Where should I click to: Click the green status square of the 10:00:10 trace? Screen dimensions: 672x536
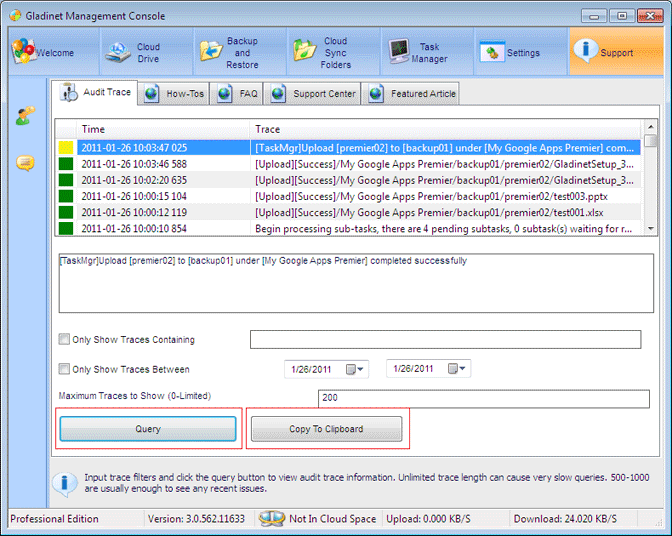click(66, 228)
